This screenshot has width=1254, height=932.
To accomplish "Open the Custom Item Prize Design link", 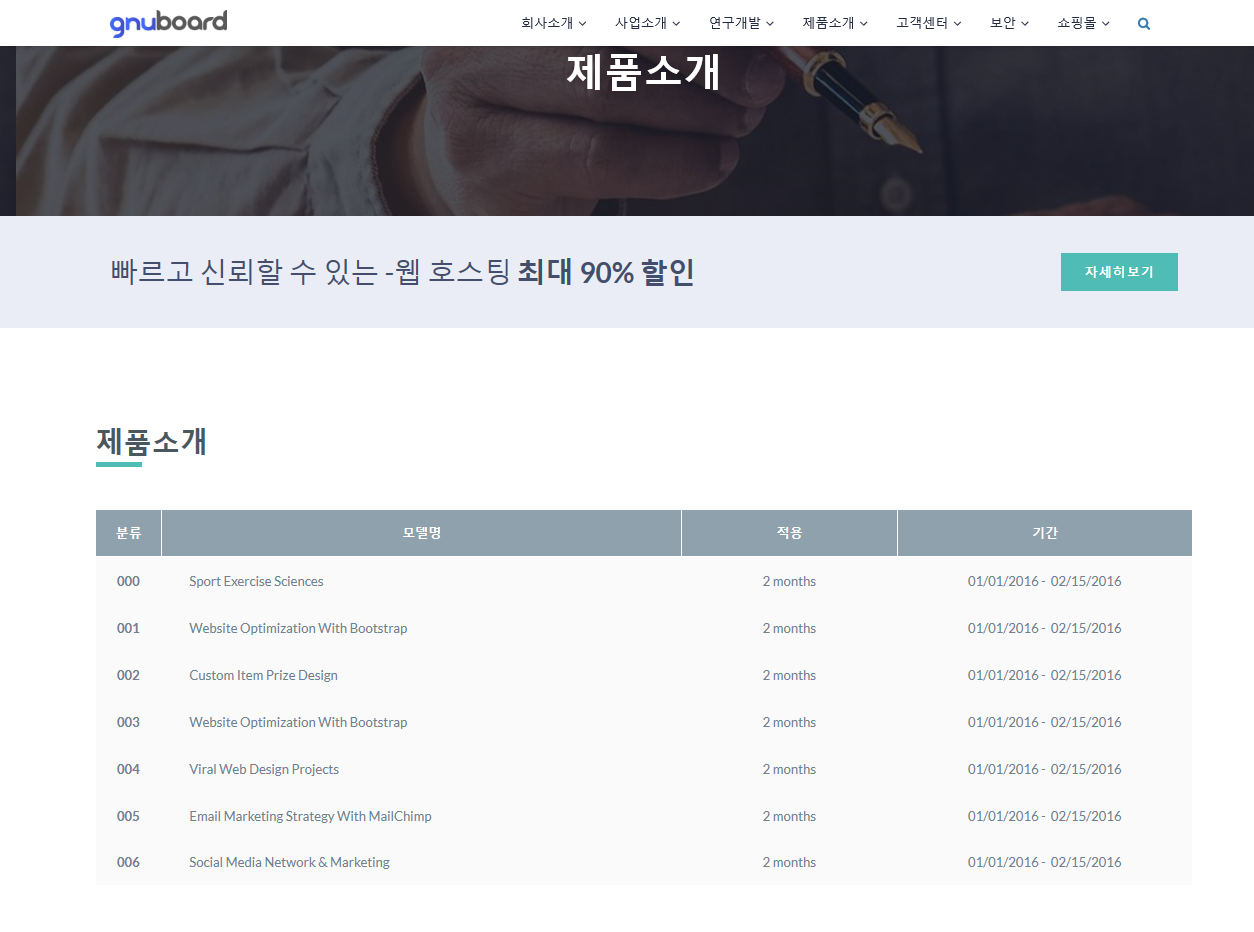I will tap(263, 675).
